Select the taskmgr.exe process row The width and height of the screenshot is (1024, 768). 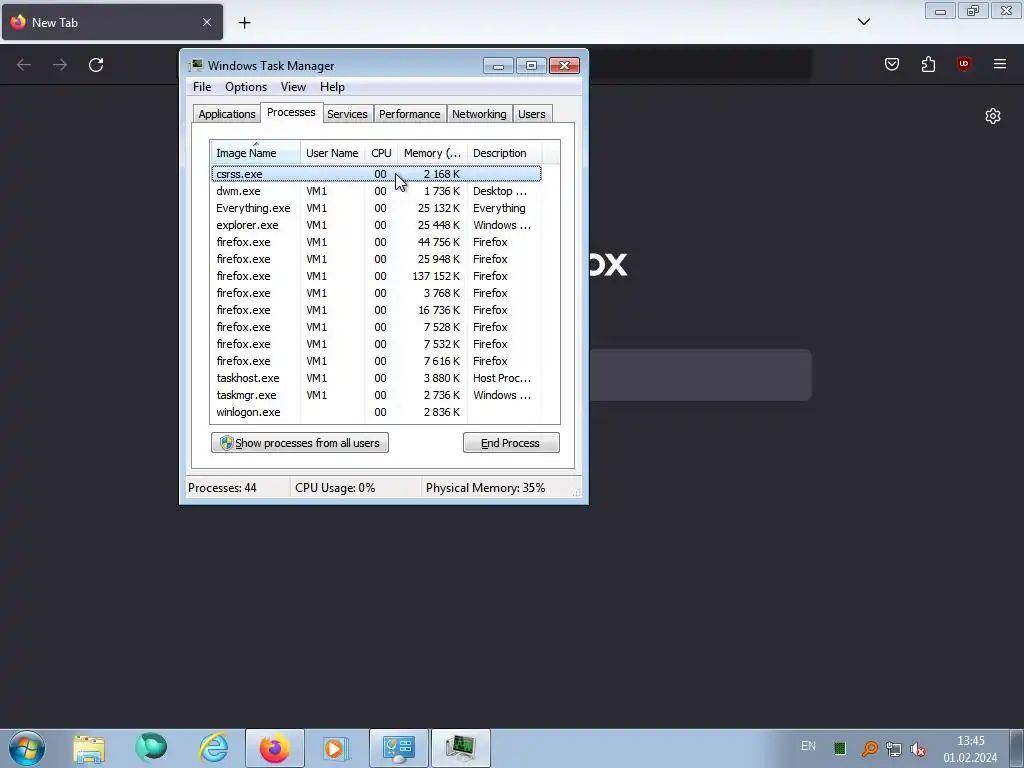point(376,395)
